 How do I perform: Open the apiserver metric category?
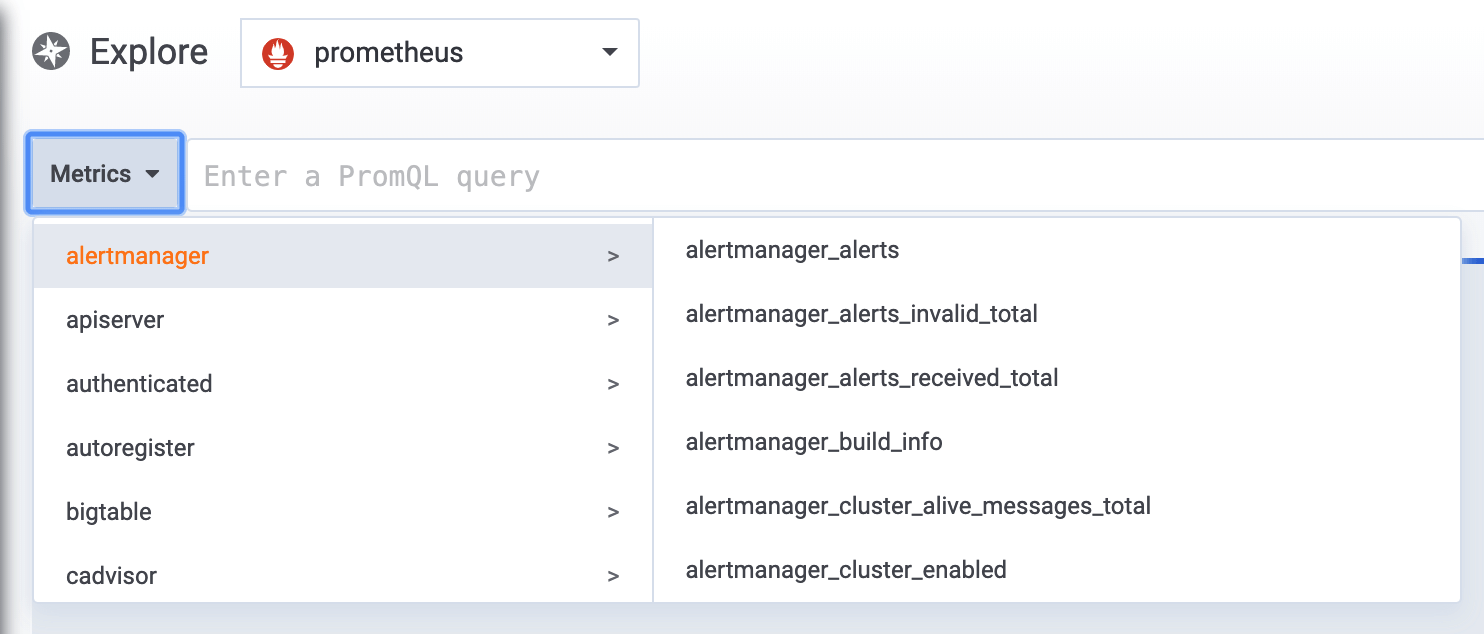pos(115,320)
